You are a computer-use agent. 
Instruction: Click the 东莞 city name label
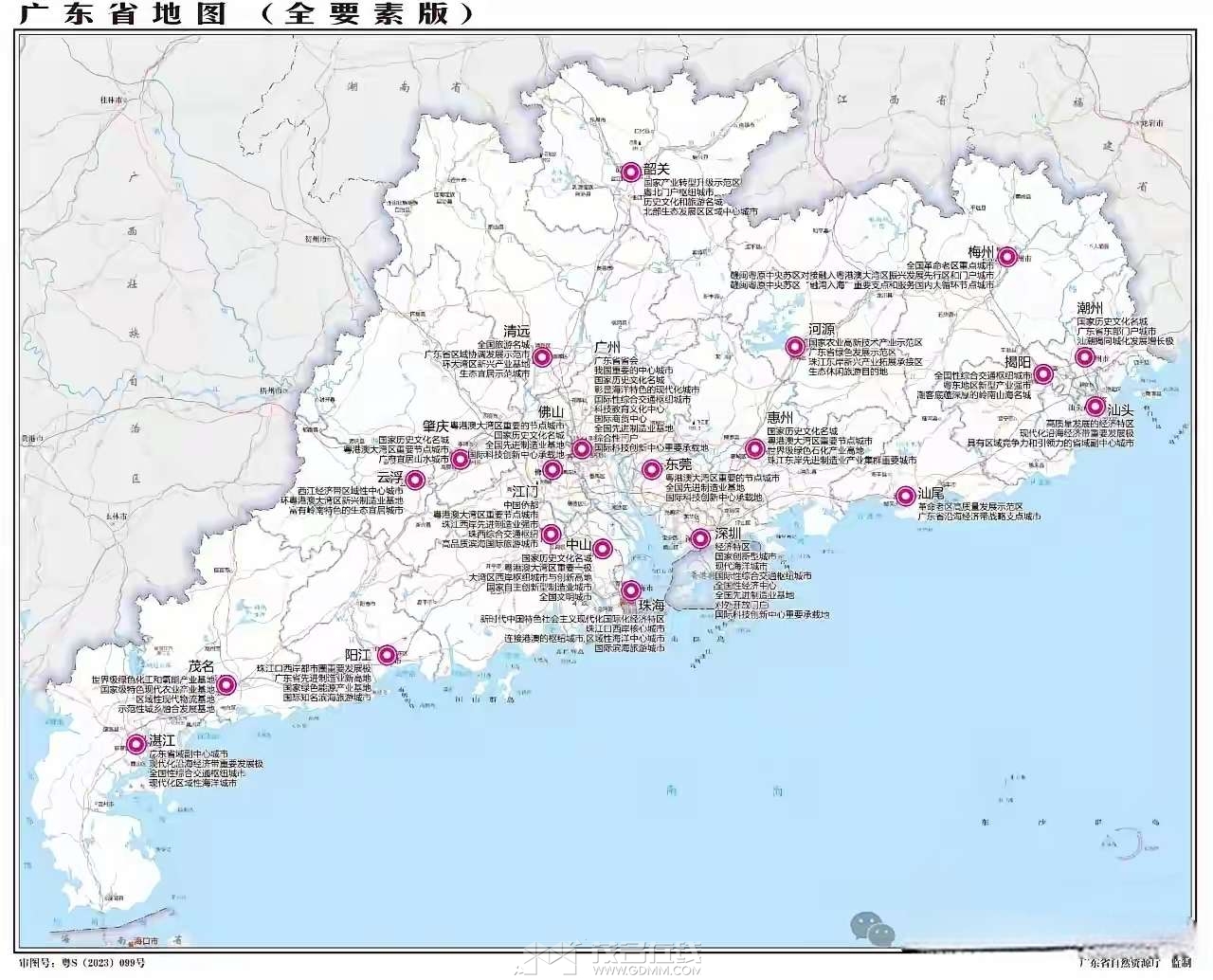point(679,464)
